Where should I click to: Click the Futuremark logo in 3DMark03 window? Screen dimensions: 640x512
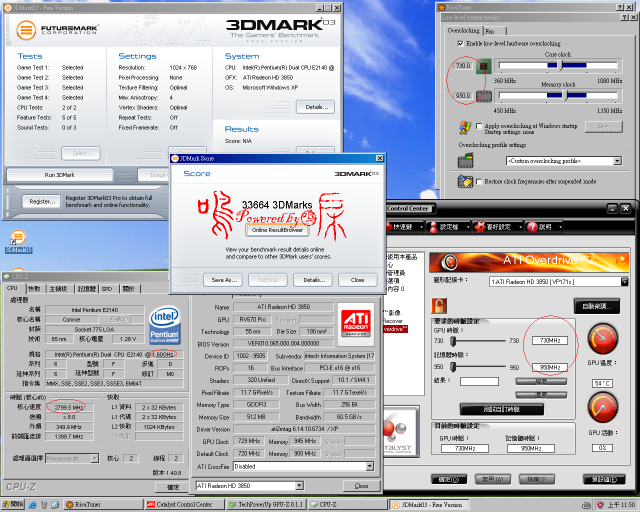[x=57, y=30]
